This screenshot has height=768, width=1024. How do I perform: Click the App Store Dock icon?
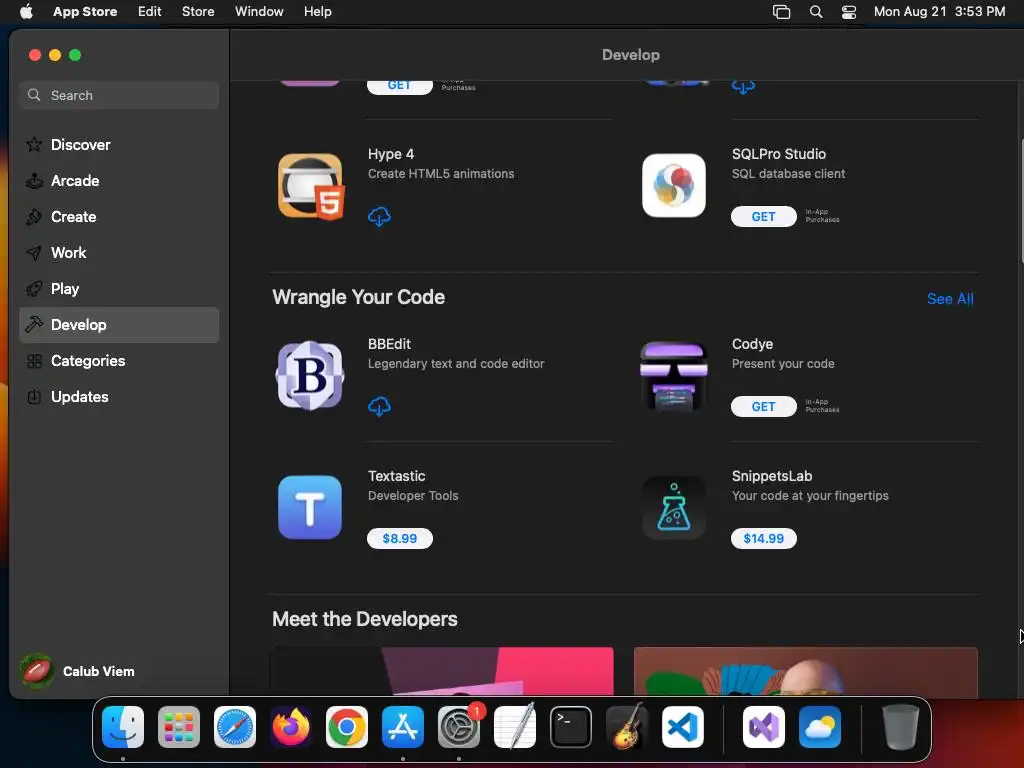coord(403,727)
